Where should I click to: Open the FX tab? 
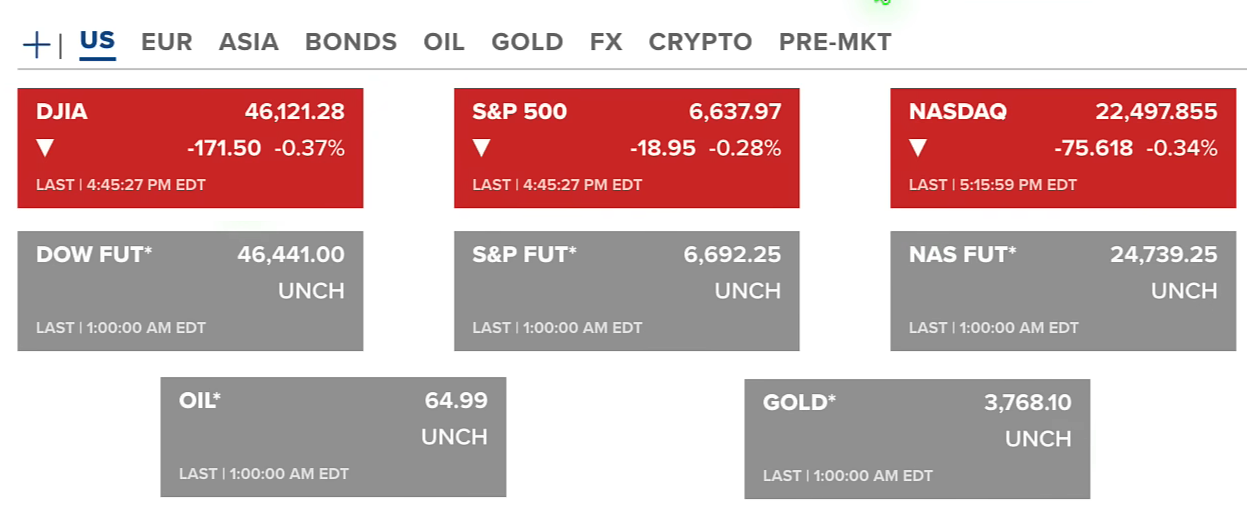coord(606,42)
